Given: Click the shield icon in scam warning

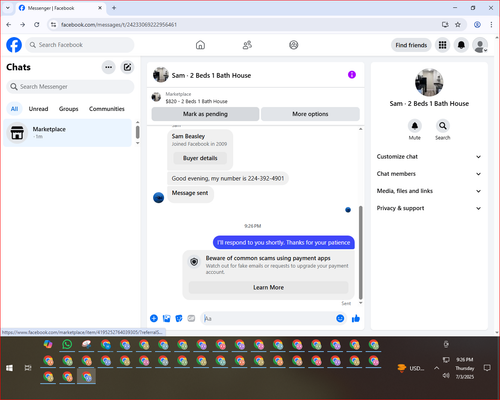Looking at the screenshot, I should (194, 262).
